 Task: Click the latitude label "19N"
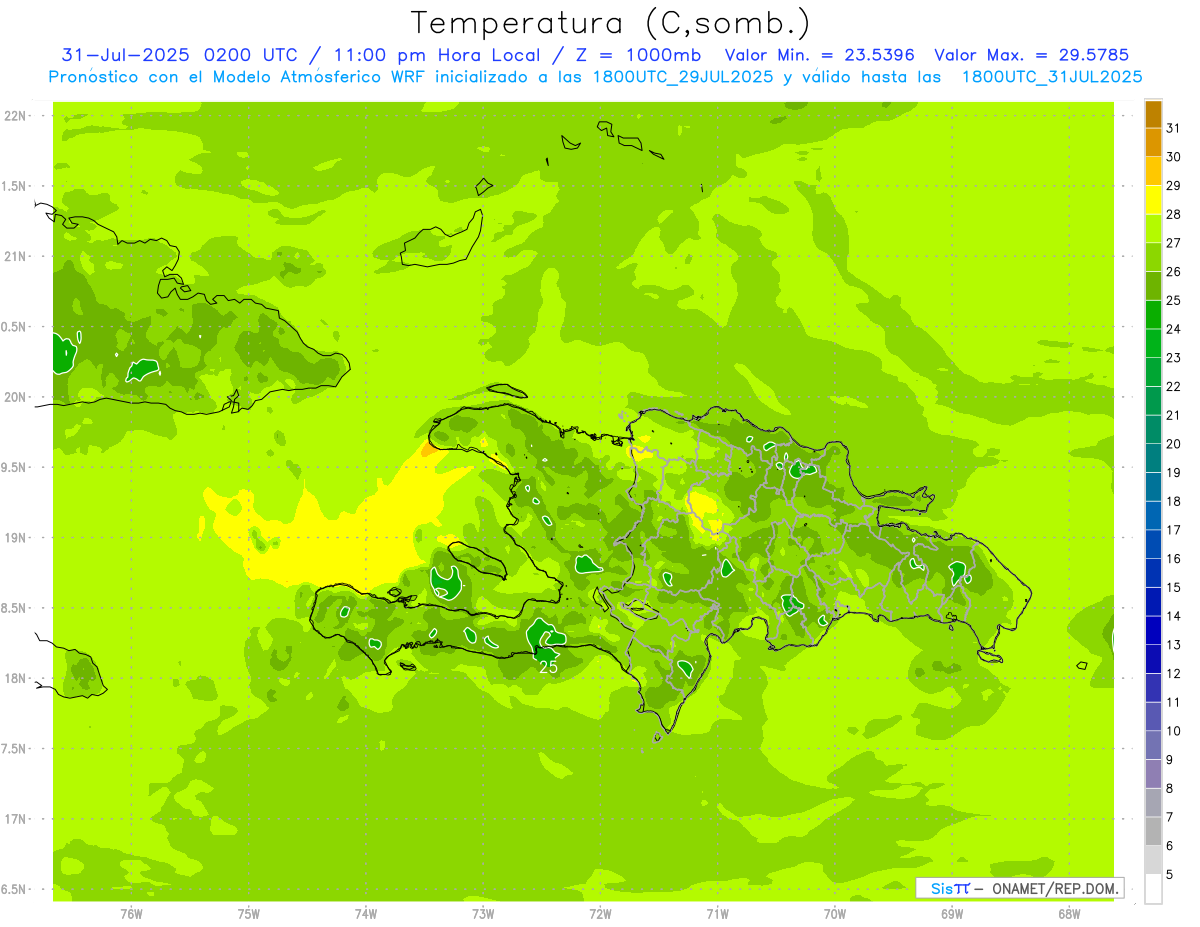pos(17,538)
